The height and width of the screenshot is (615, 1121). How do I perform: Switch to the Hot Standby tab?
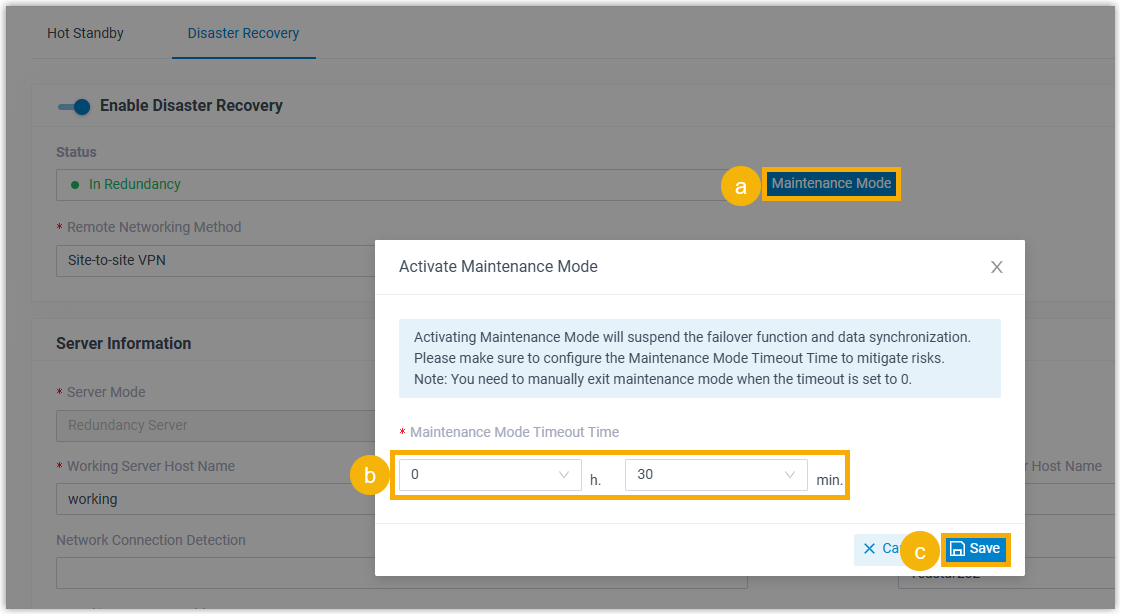tap(85, 33)
